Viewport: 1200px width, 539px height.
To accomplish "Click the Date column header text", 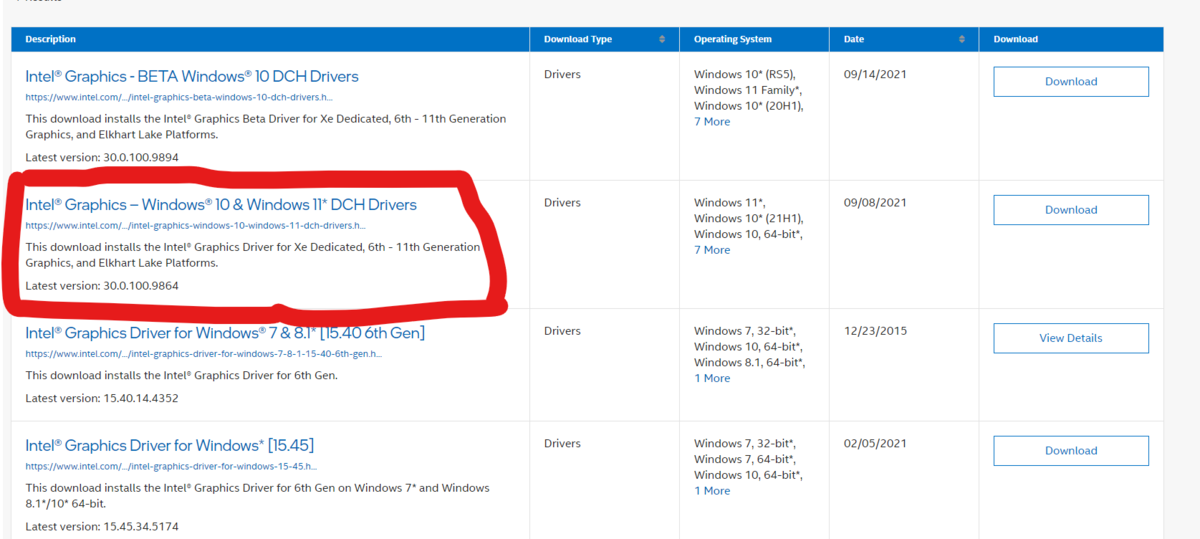I will pyautogui.click(x=854, y=39).
